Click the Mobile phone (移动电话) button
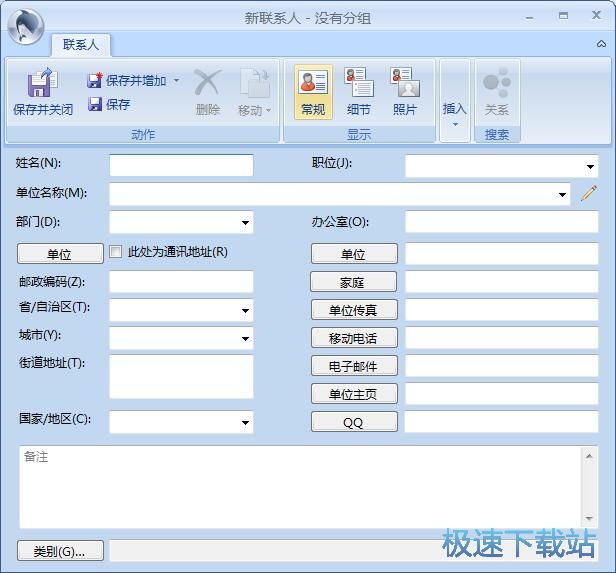 tap(354, 338)
